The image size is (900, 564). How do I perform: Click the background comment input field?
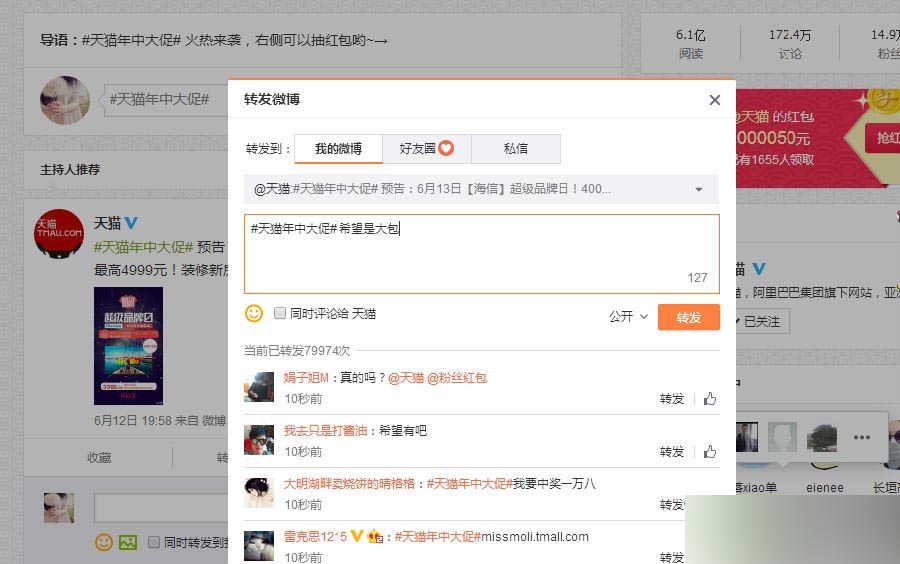(x=161, y=507)
